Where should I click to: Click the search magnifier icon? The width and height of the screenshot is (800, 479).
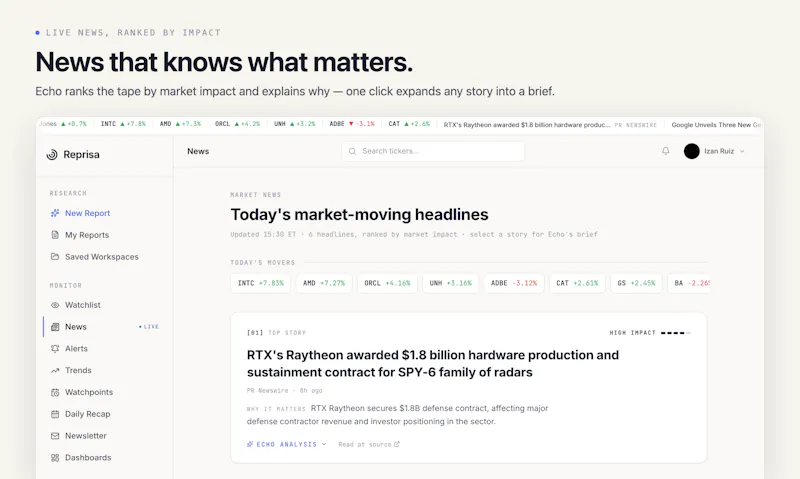point(352,151)
